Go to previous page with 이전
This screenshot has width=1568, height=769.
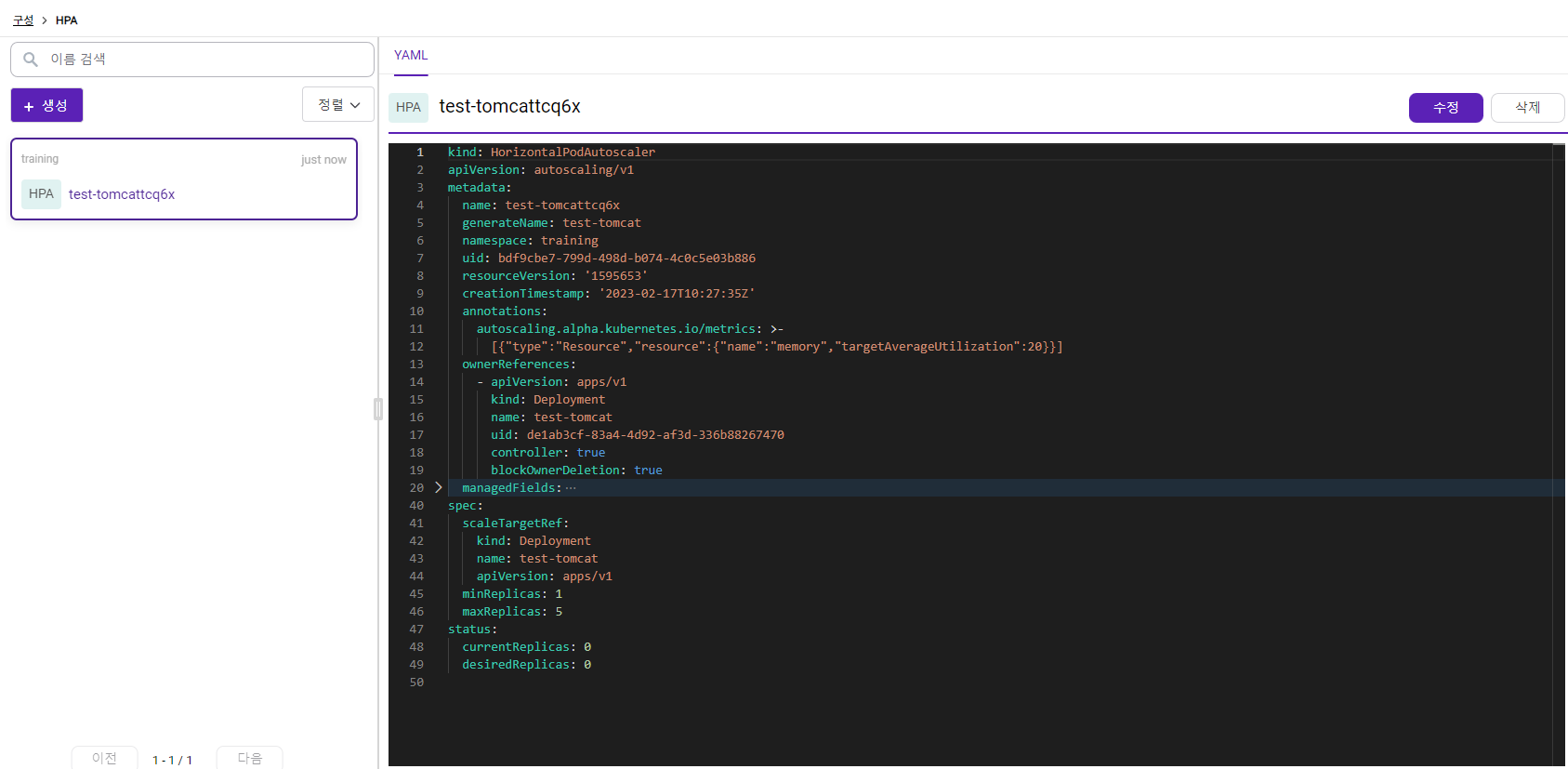coord(104,758)
